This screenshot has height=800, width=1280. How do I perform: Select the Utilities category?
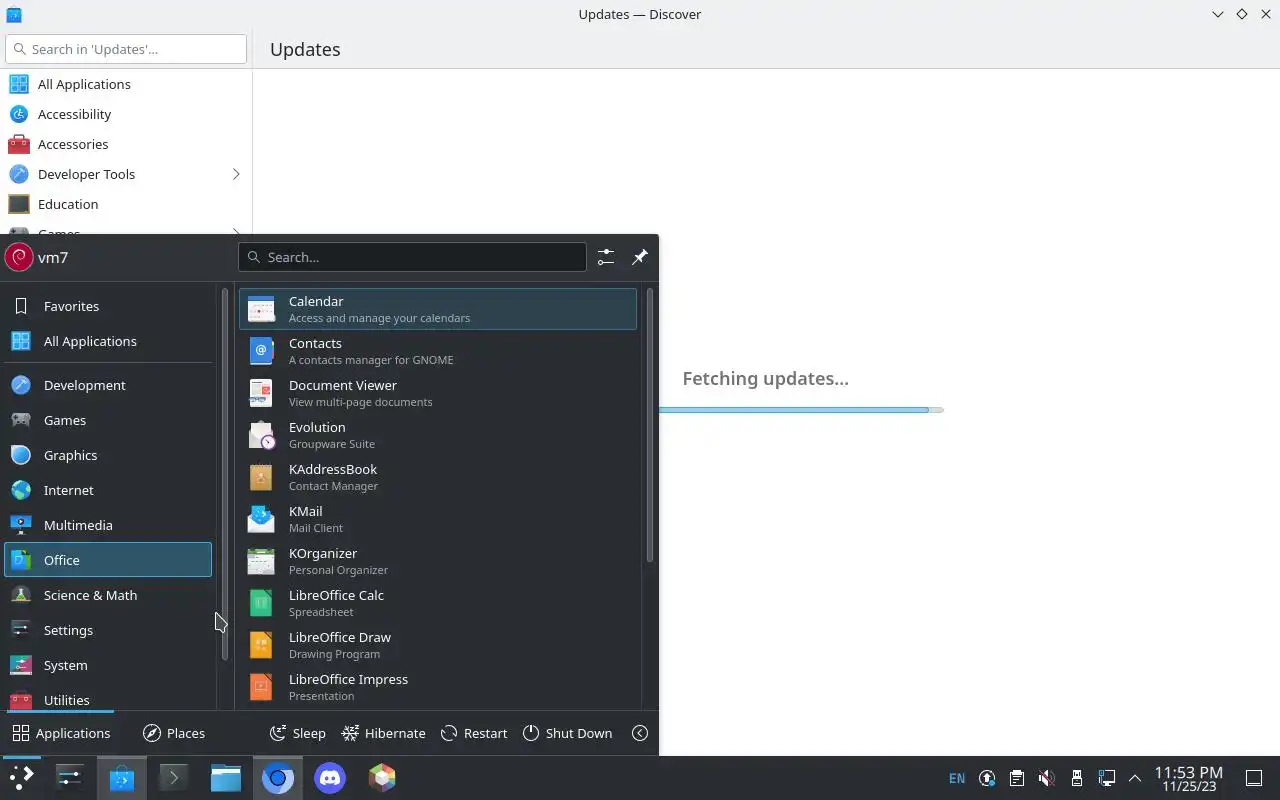(x=108, y=699)
